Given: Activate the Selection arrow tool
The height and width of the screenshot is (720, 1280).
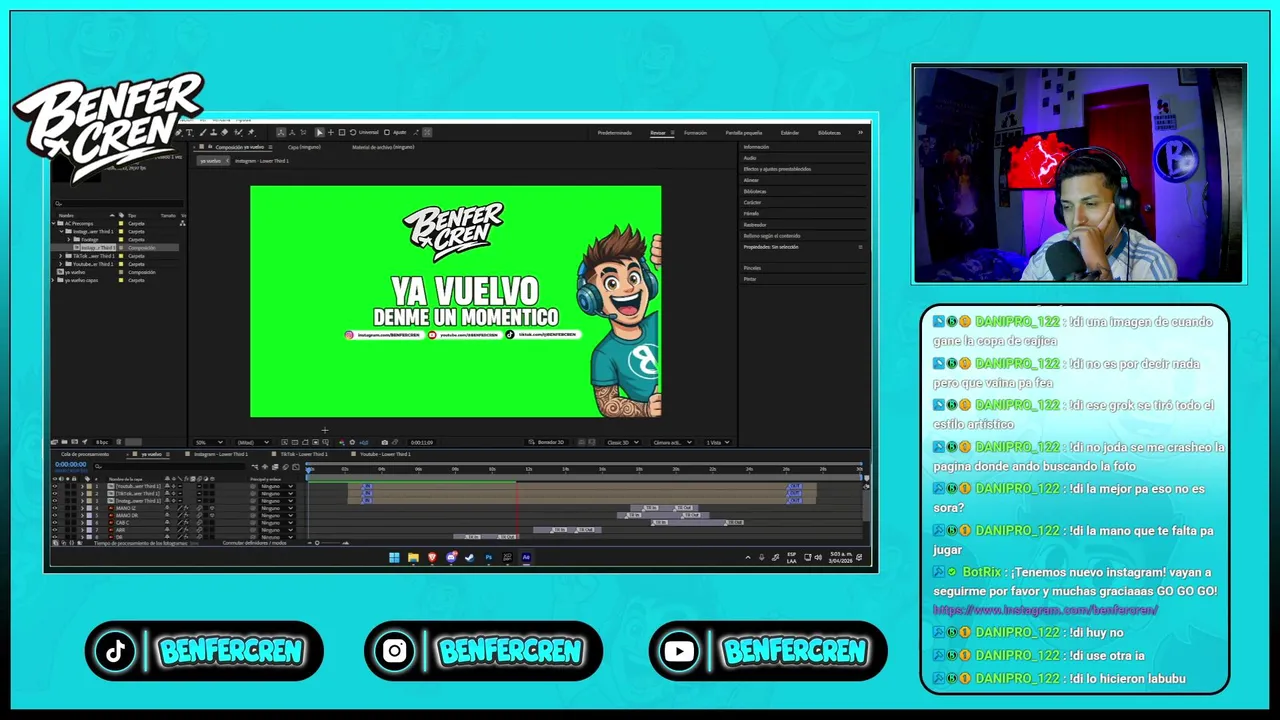Looking at the screenshot, I should pyautogui.click(x=320, y=132).
